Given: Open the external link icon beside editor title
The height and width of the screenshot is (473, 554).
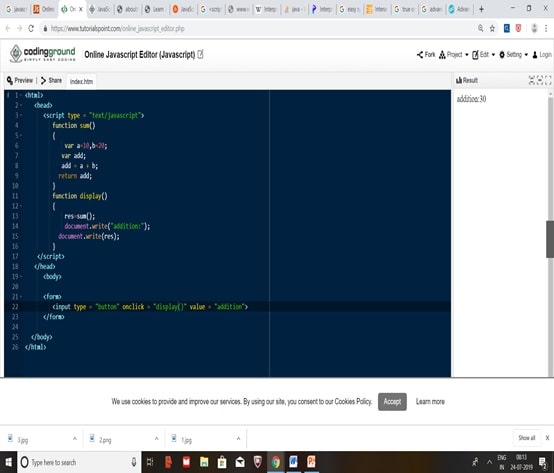Looking at the screenshot, I should (x=200, y=54).
